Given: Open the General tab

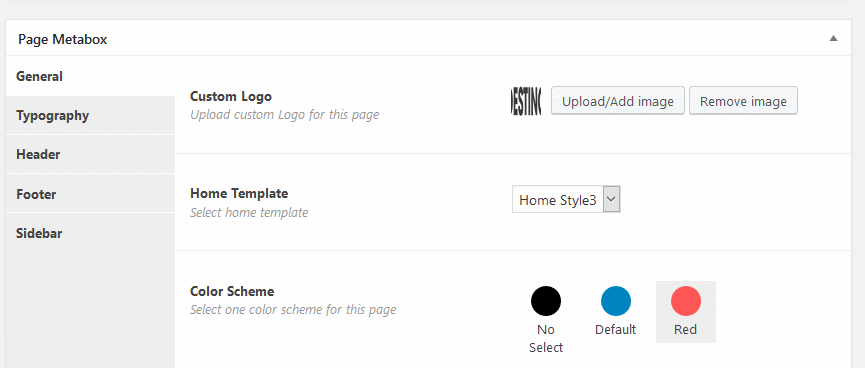Looking at the screenshot, I should point(90,76).
